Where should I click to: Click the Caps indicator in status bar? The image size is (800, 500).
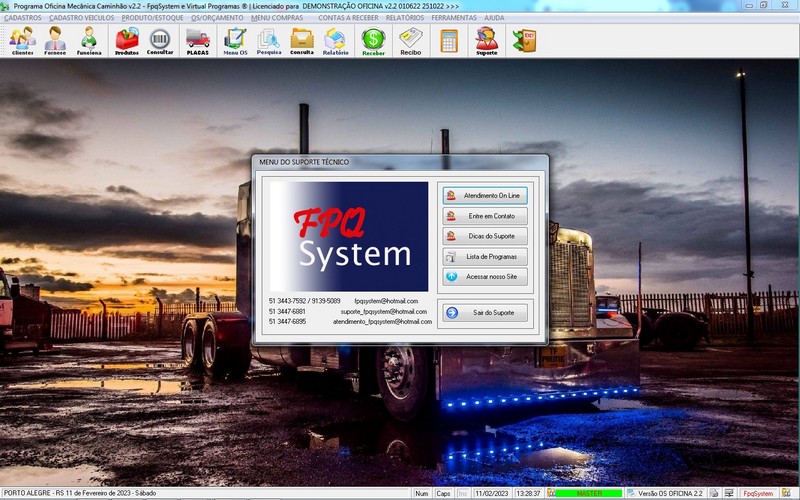[x=443, y=493]
